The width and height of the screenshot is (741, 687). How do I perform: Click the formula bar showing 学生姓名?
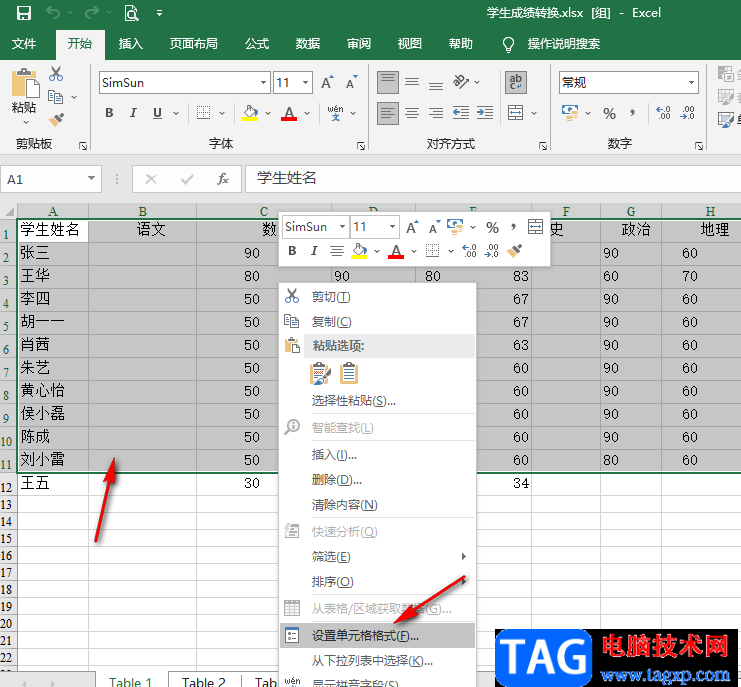492,179
